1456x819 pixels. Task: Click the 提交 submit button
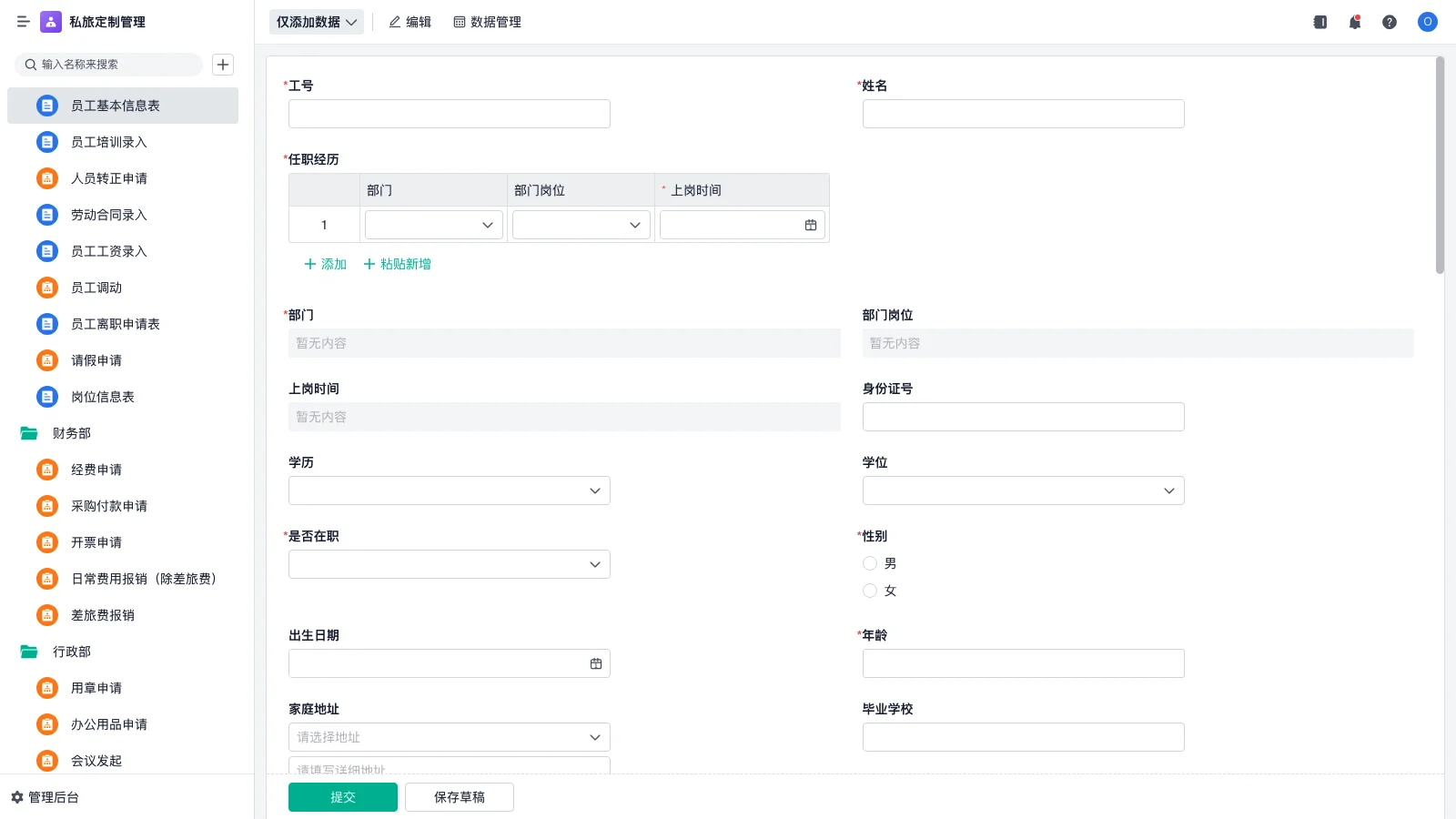(343, 796)
